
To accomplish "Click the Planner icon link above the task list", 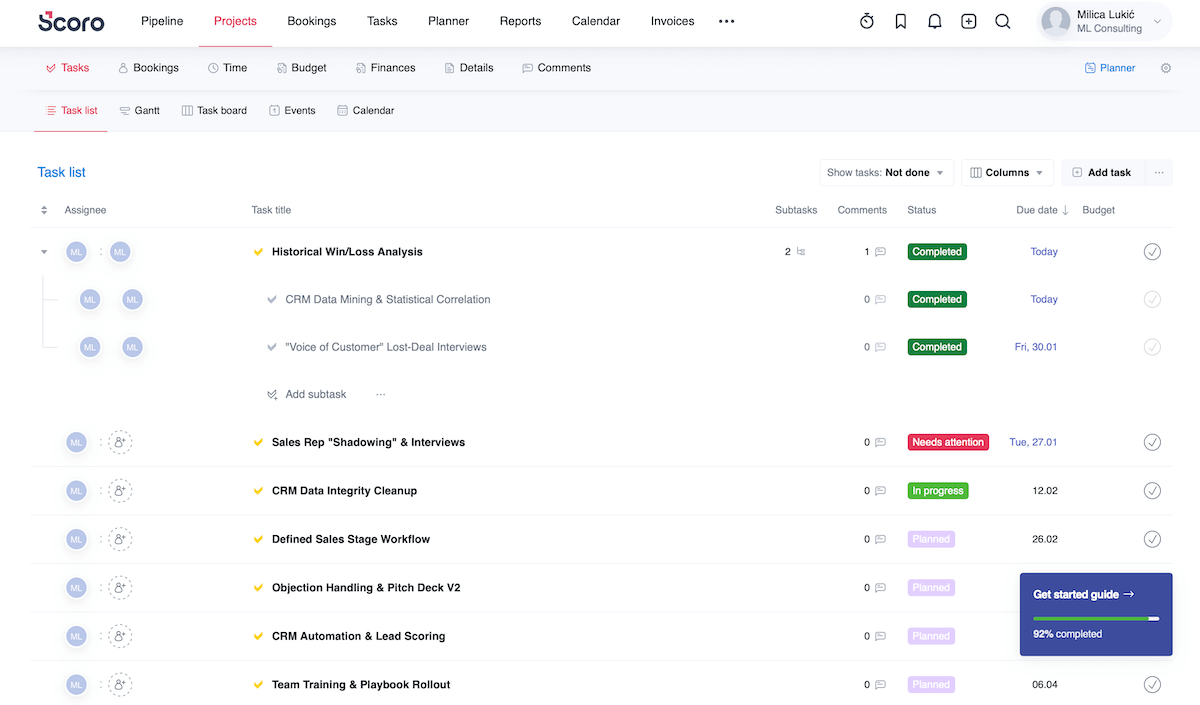I will 1110,67.
